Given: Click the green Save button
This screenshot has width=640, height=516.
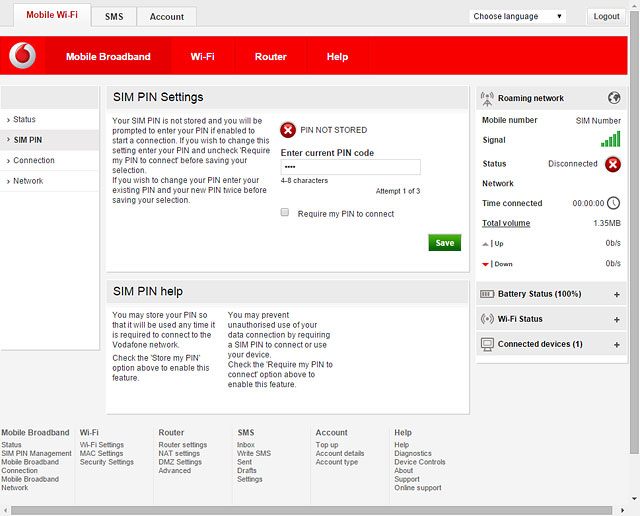Looking at the screenshot, I should tap(444, 243).
